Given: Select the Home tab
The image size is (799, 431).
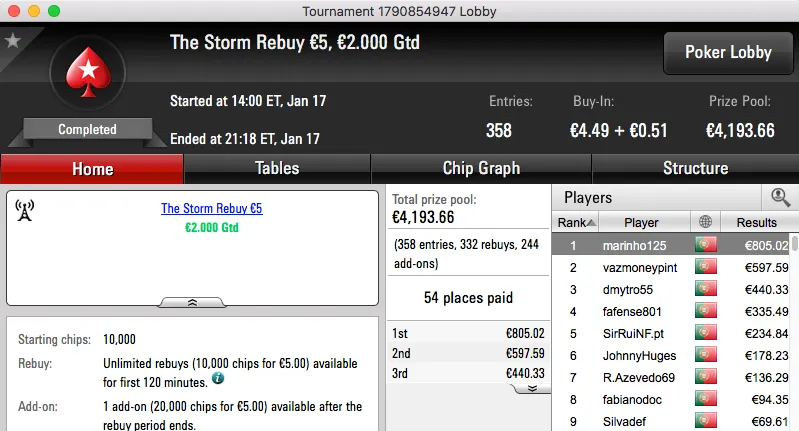Looking at the screenshot, I should (x=92, y=169).
